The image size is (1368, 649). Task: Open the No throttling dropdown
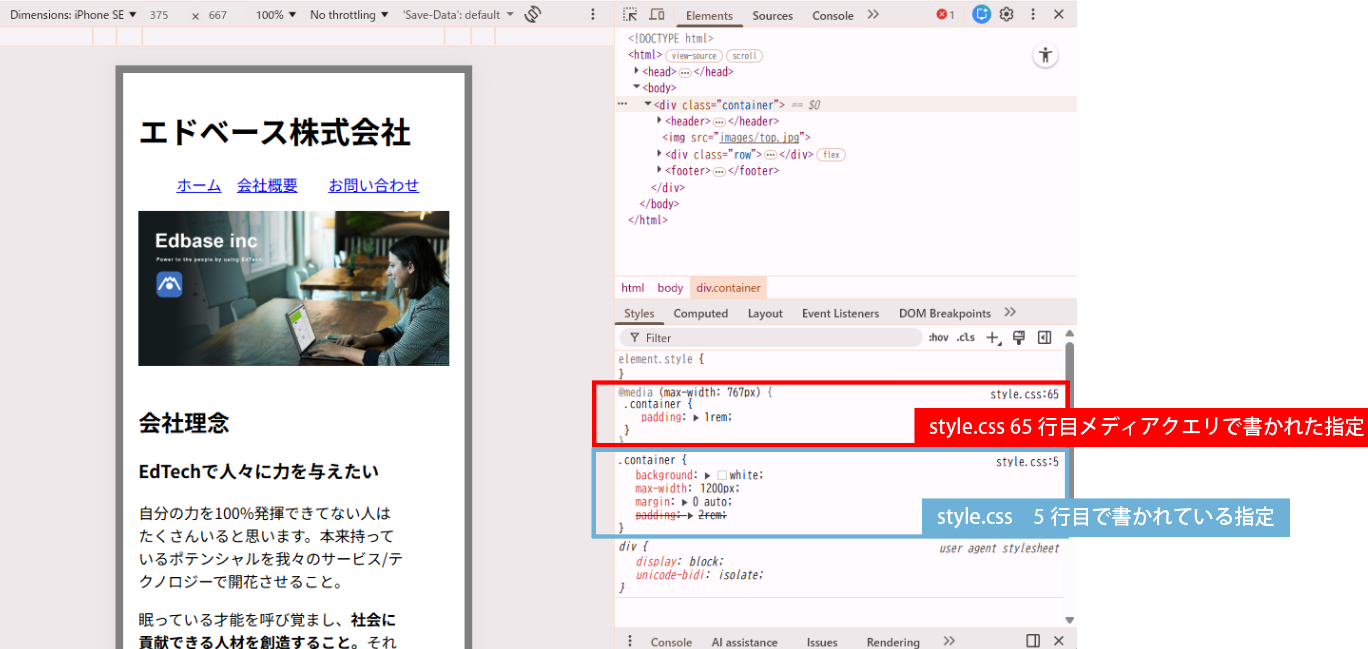[x=349, y=15]
